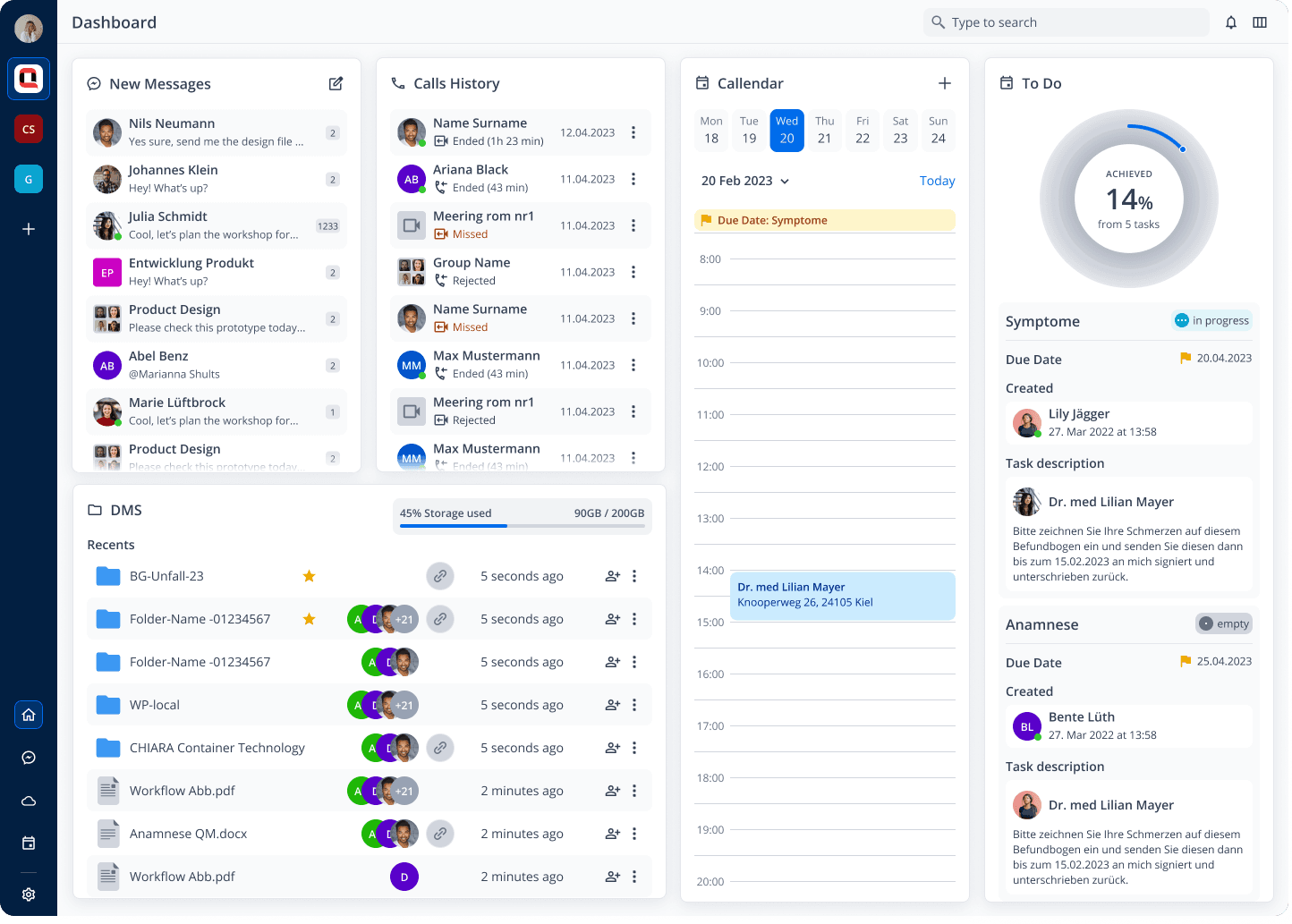Star icon for BG-Unfall-23 folder
The height and width of the screenshot is (924, 1292).
click(309, 576)
